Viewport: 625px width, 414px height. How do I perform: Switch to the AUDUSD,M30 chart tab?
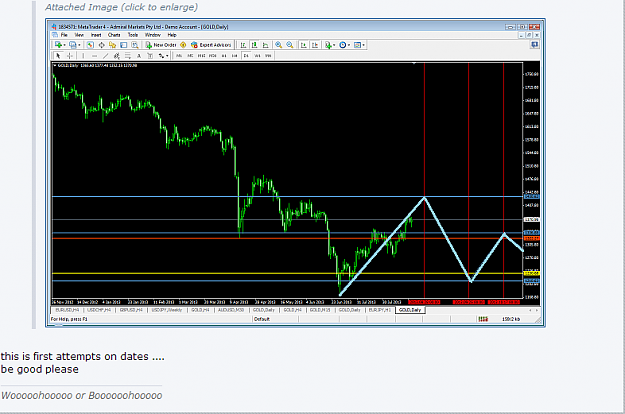tap(231, 310)
